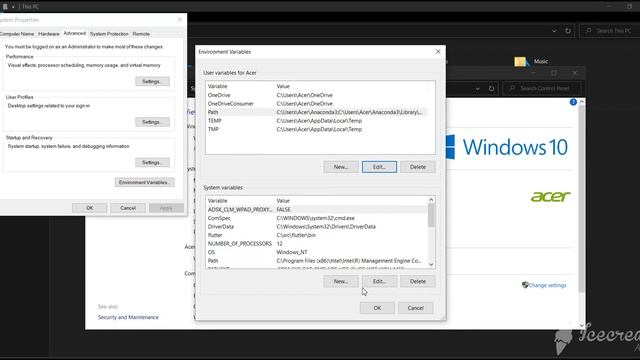The width and height of the screenshot is (640, 360).
Task: Cancel the Environment Variables dialog
Action: tap(416, 308)
